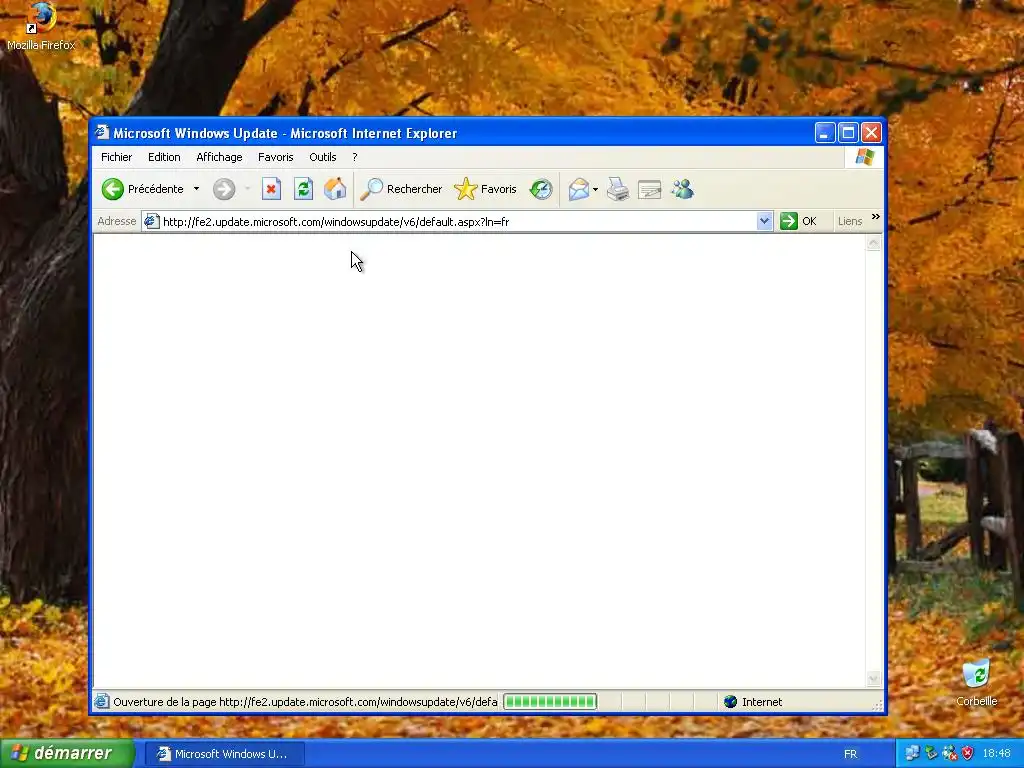Viewport: 1024px width, 768px height.
Task: Click the 18:48 clock
Action: coord(997,754)
